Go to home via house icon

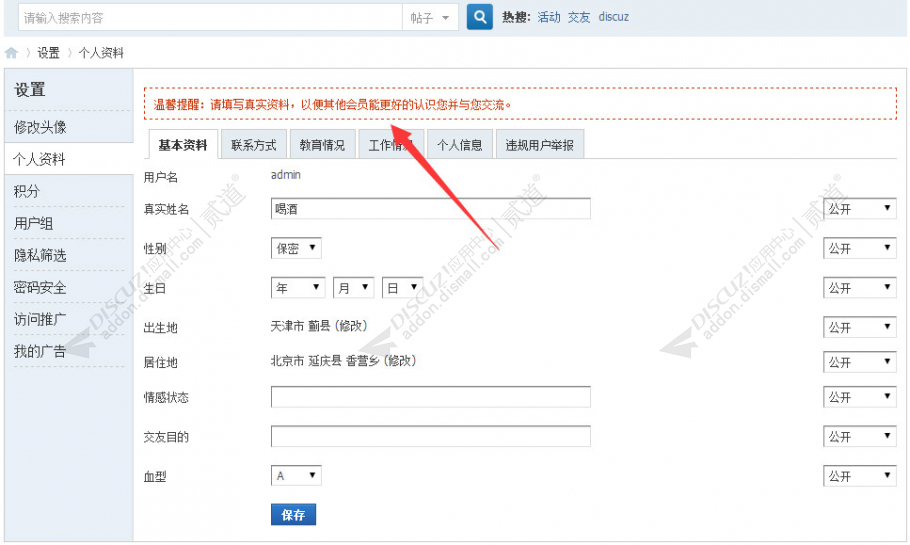coord(11,53)
